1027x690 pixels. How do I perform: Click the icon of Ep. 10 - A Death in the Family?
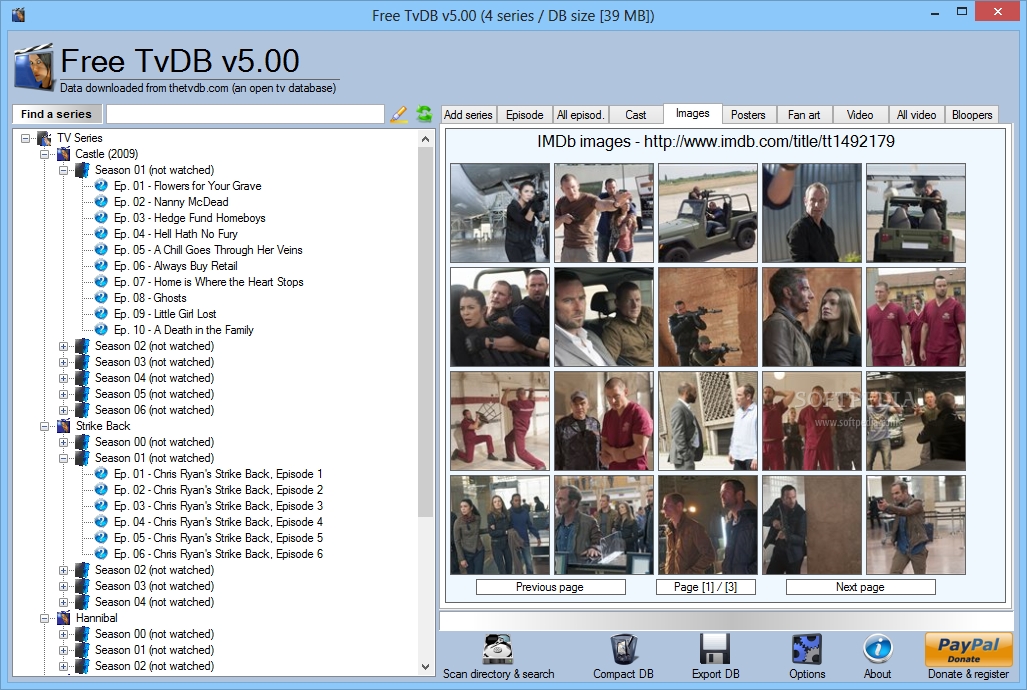coord(101,330)
